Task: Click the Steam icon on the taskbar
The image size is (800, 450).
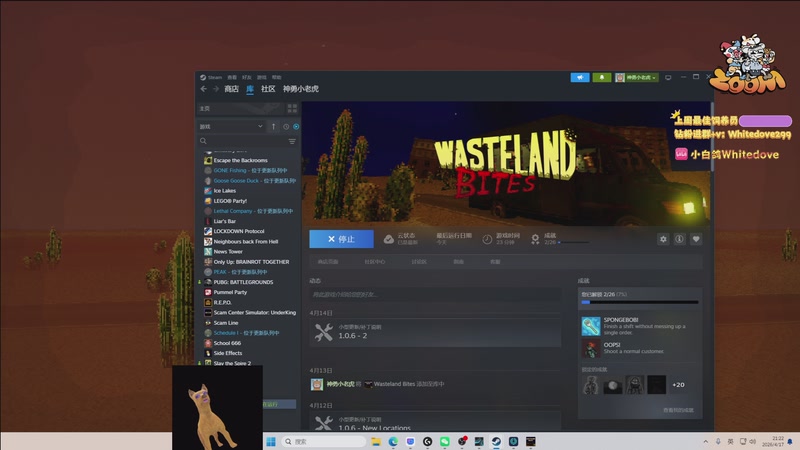Action: pyautogui.click(x=496, y=441)
